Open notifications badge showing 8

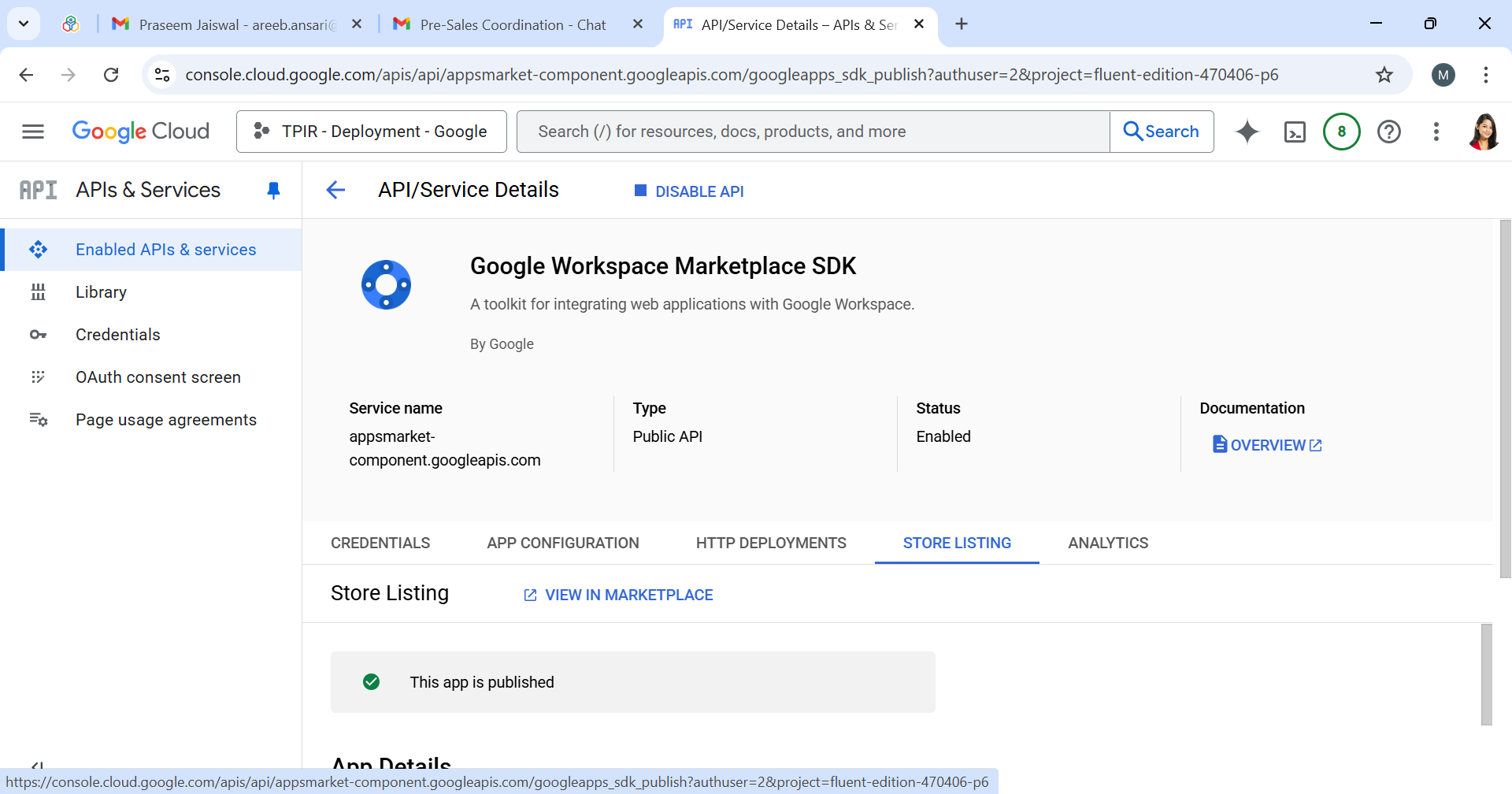[x=1342, y=132]
